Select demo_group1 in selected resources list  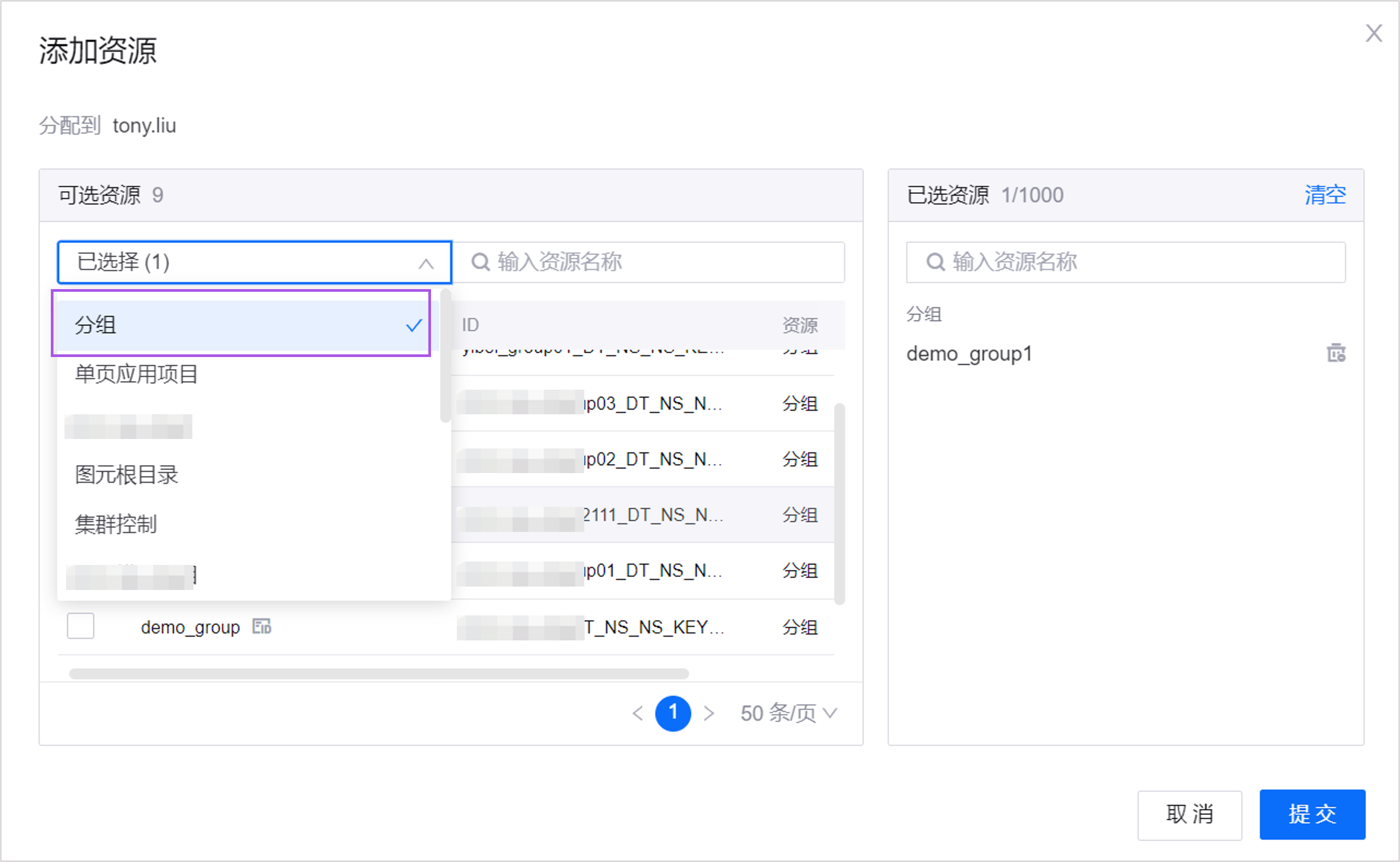click(970, 354)
